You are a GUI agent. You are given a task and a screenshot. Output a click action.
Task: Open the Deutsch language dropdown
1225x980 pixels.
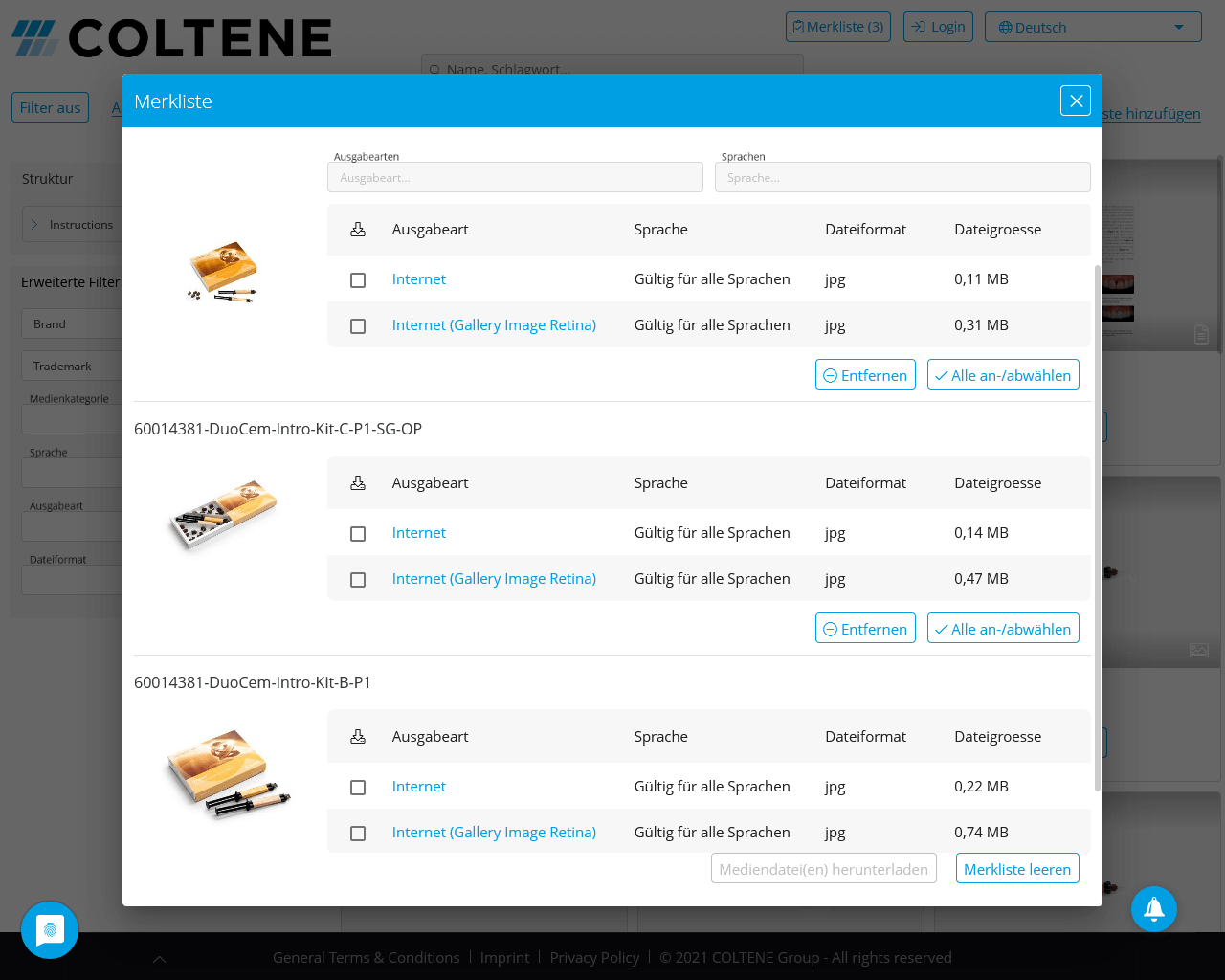[1093, 27]
